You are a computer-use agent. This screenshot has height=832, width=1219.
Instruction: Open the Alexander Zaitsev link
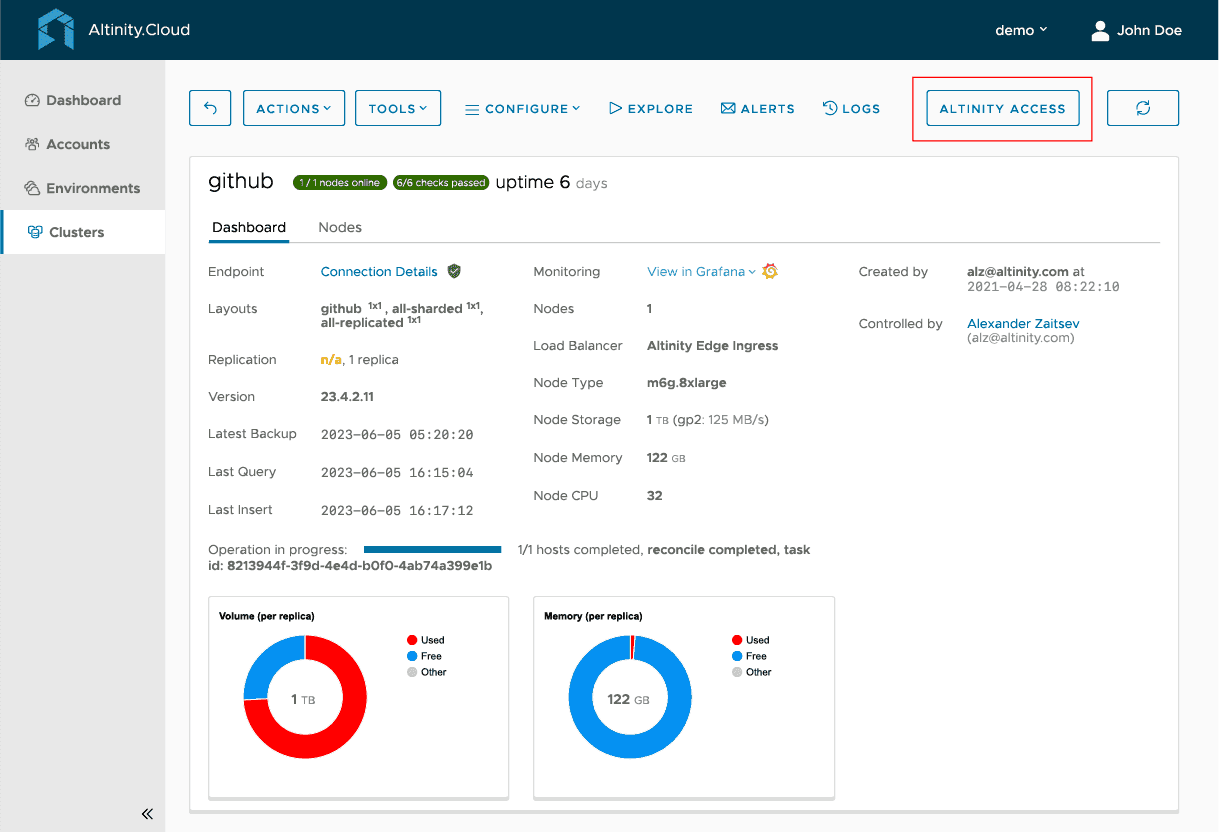point(1023,323)
